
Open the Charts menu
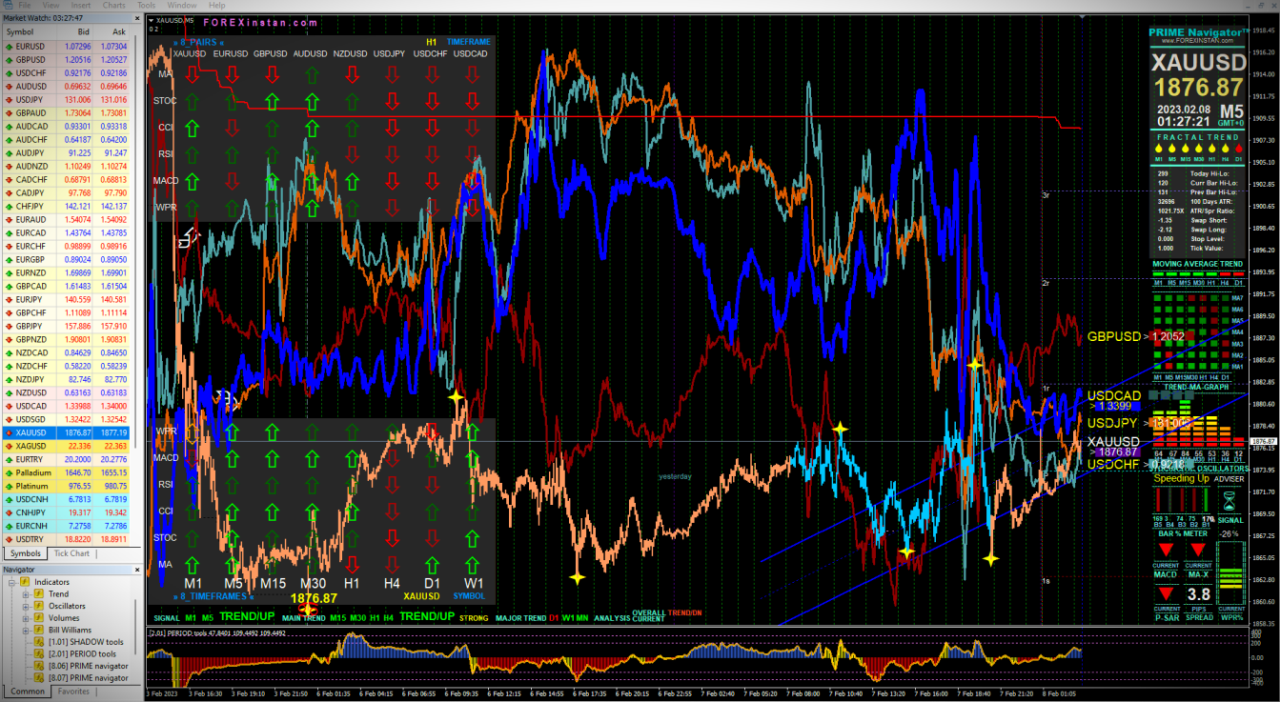click(x=114, y=5)
